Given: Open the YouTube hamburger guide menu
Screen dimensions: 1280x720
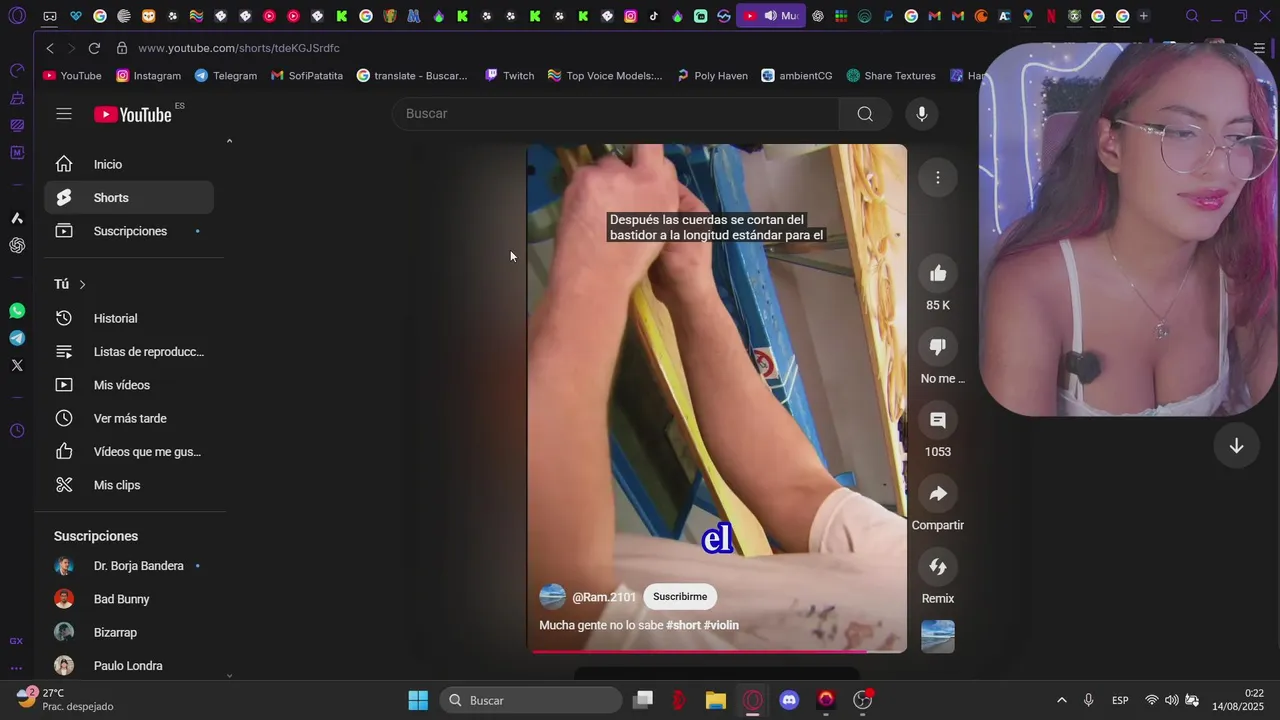Looking at the screenshot, I should tap(64, 114).
